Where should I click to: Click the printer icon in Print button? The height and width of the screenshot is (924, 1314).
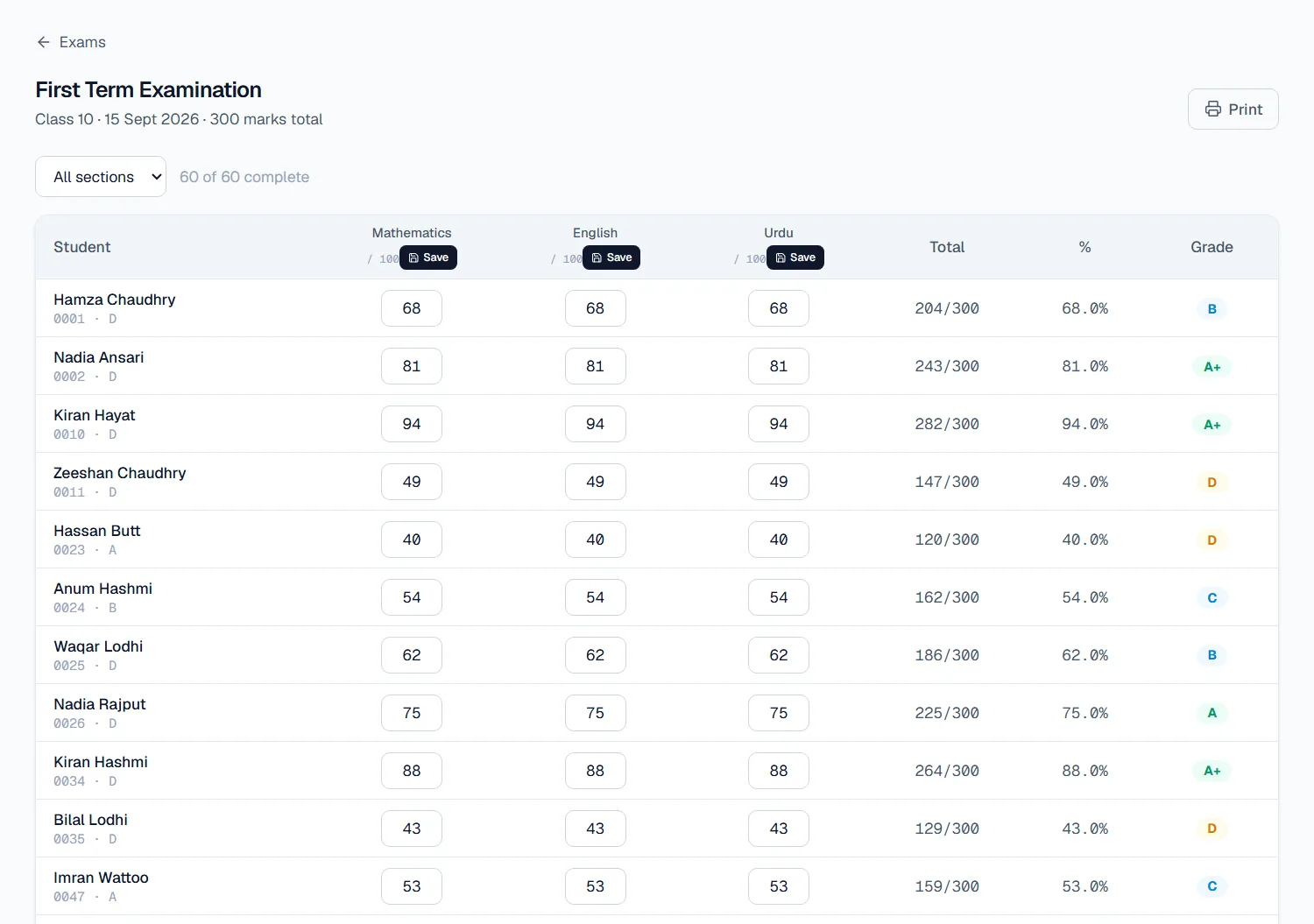click(1213, 109)
